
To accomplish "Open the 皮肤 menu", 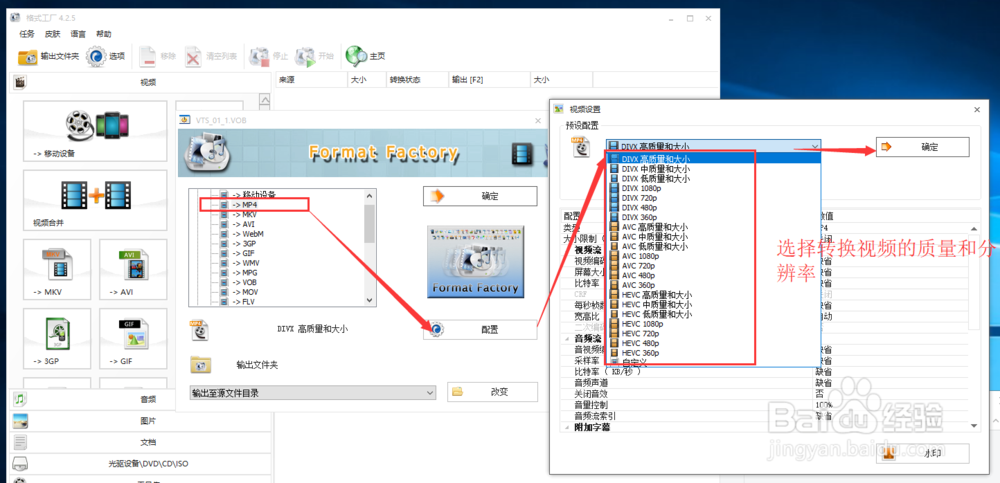I will (52, 34).
